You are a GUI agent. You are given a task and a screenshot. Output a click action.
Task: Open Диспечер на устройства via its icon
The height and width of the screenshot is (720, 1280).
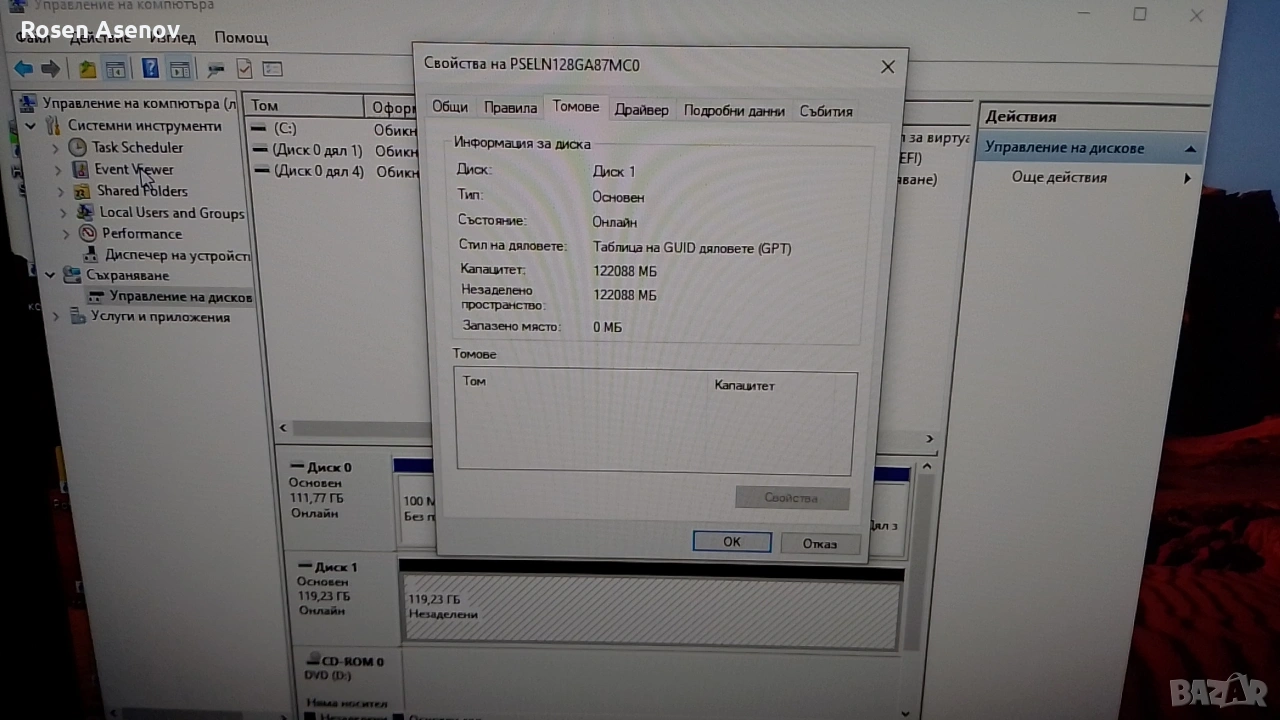pyautogui.click(x=92, y=256)
